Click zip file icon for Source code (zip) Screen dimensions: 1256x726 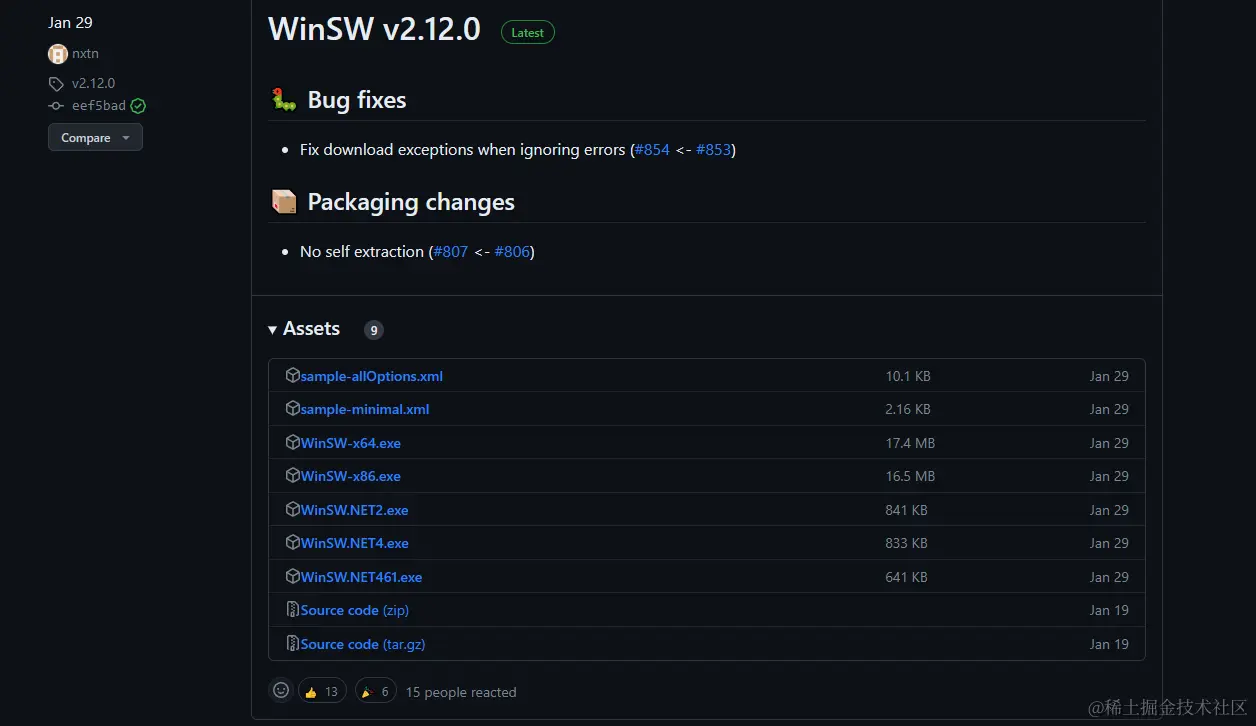(293, 610)
